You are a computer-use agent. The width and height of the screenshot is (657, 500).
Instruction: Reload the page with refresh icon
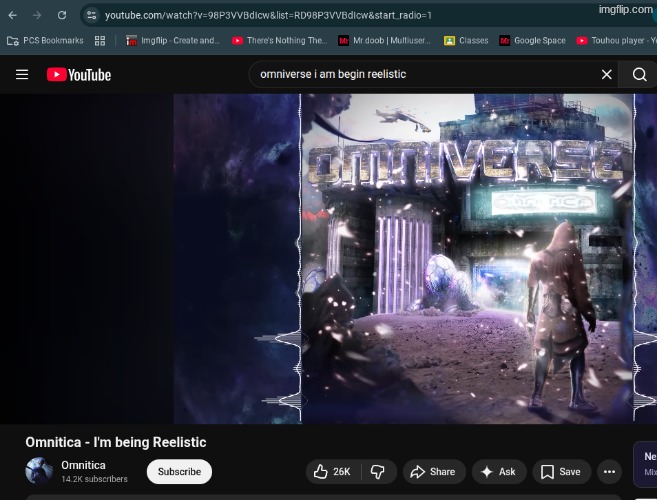[62, 16]
